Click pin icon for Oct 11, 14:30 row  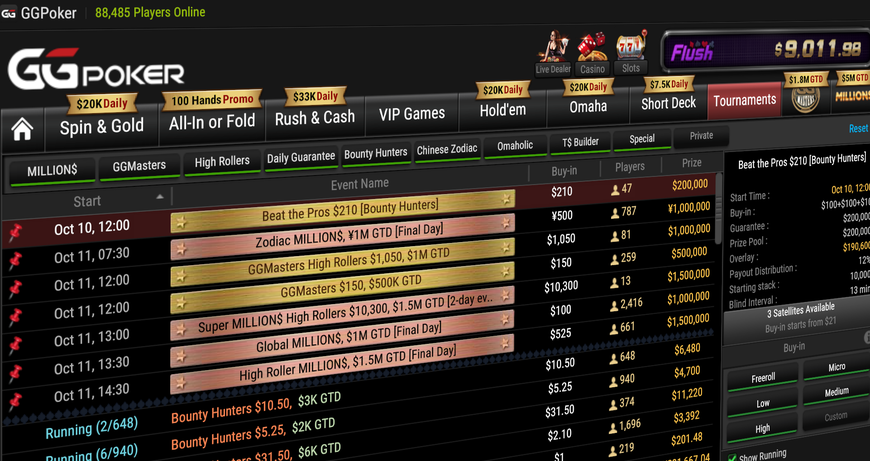(15, 401)
